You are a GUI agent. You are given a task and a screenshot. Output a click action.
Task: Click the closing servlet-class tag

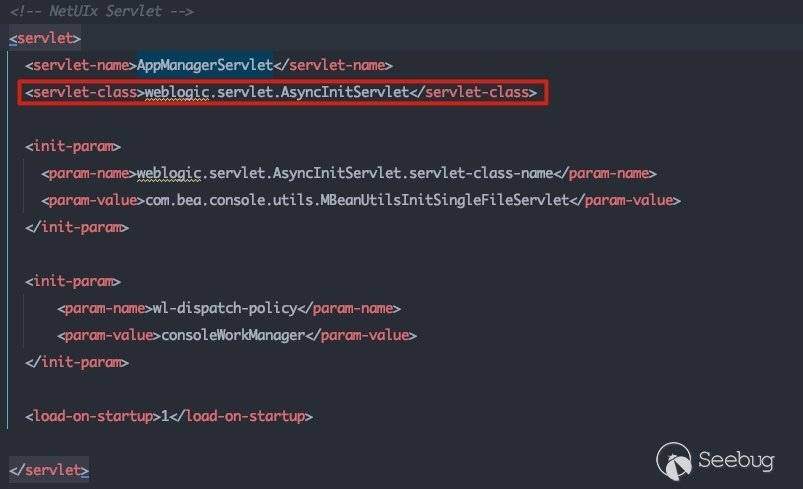pos(473,92)
